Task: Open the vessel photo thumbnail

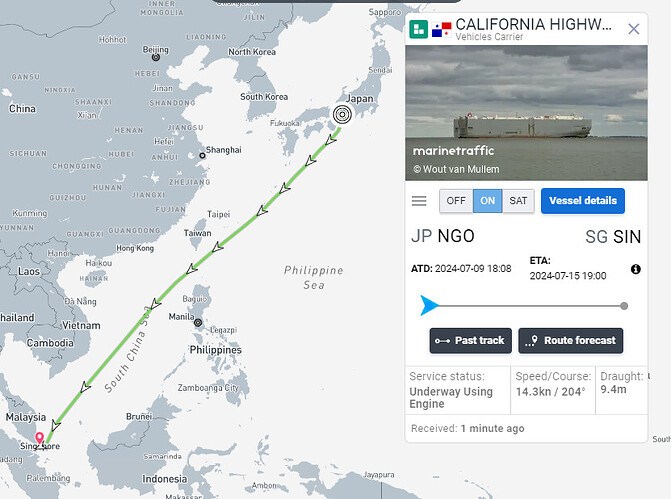Action: 526,113
